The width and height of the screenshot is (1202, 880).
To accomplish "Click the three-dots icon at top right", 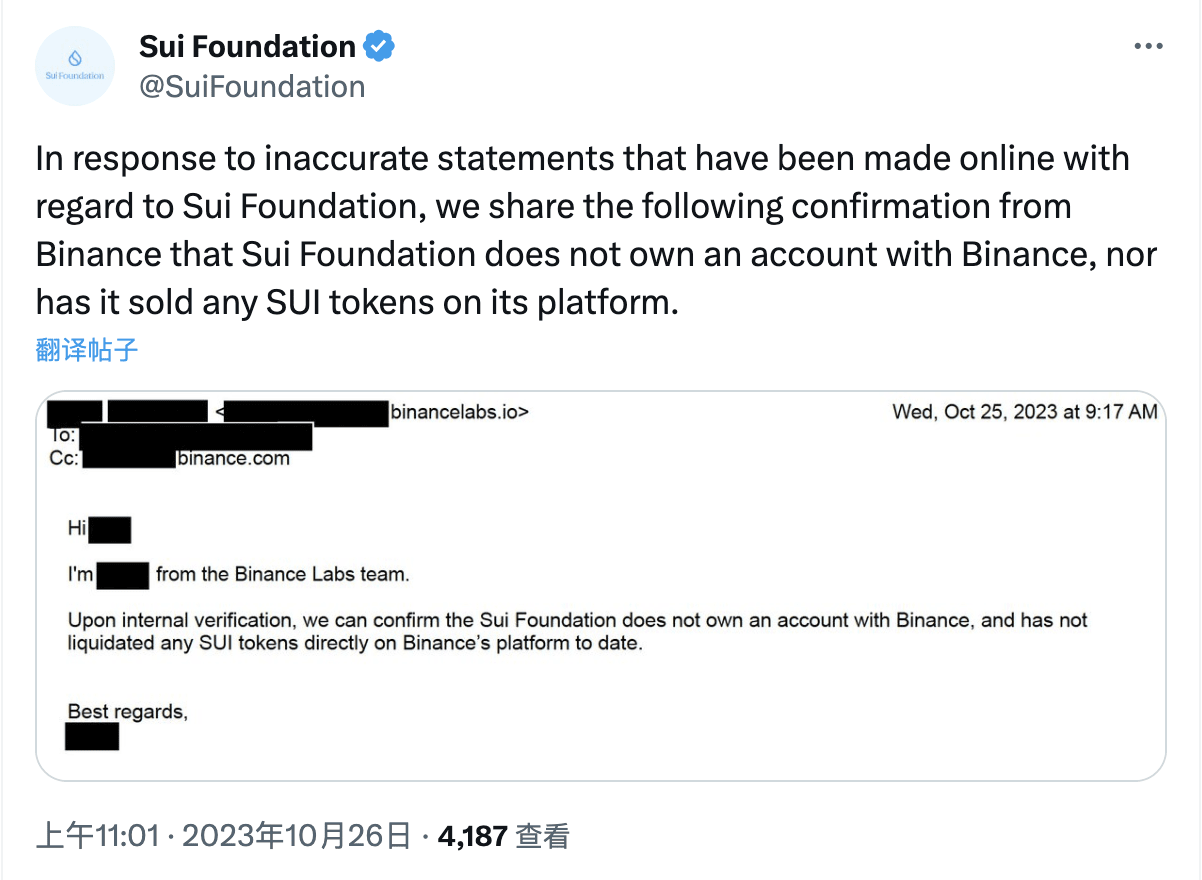I will [1148, 45].
